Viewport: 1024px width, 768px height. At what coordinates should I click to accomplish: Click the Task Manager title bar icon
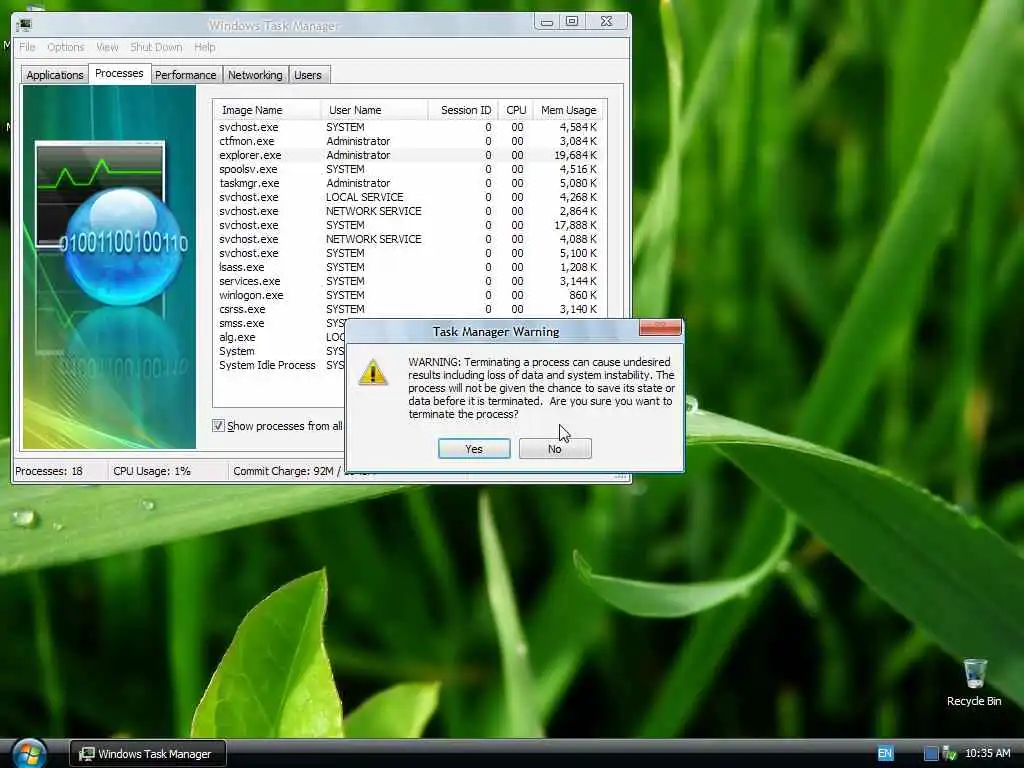pyautogui.click(x=24, y=25)
